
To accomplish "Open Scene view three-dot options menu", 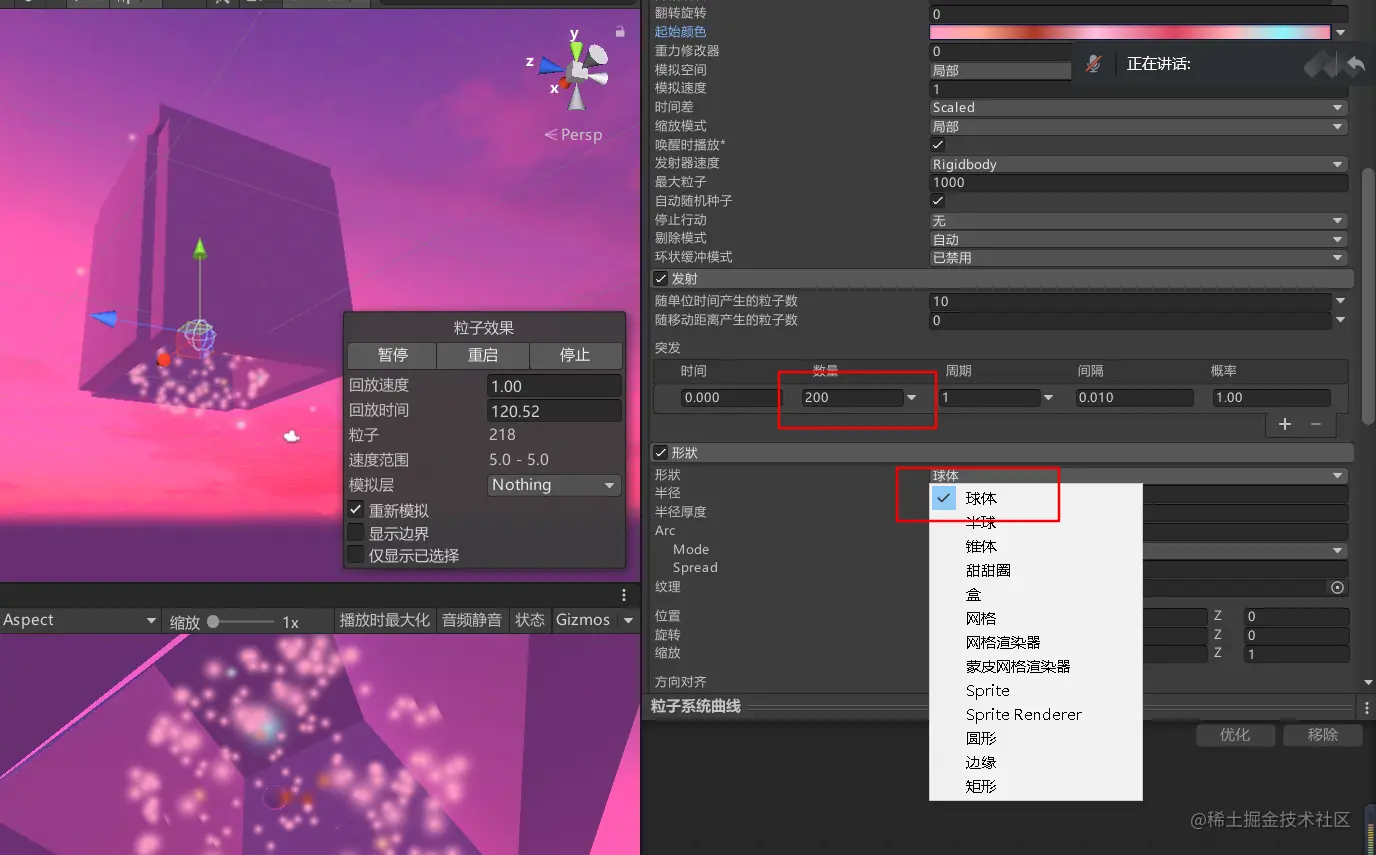I will pos(624,595).
